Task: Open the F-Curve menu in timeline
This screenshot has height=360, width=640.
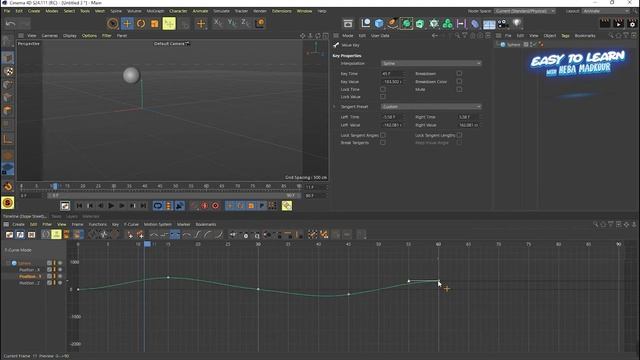Action: click(131, 224)
